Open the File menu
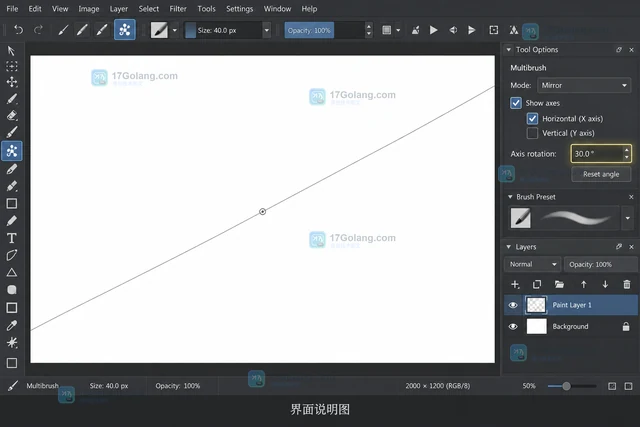Viewport: 640px width, 427px height. [x=12, y=9]
